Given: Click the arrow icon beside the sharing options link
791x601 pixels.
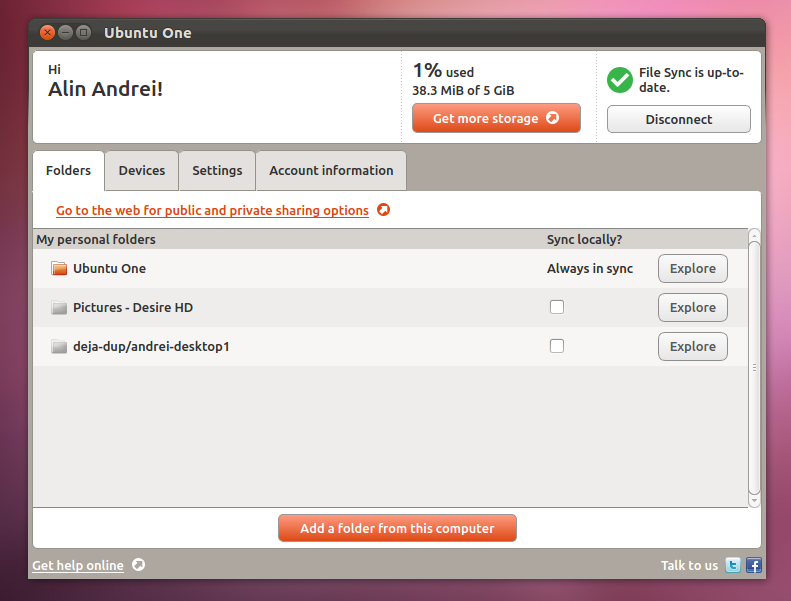Looking at the screenshot, I should [383, 209].
